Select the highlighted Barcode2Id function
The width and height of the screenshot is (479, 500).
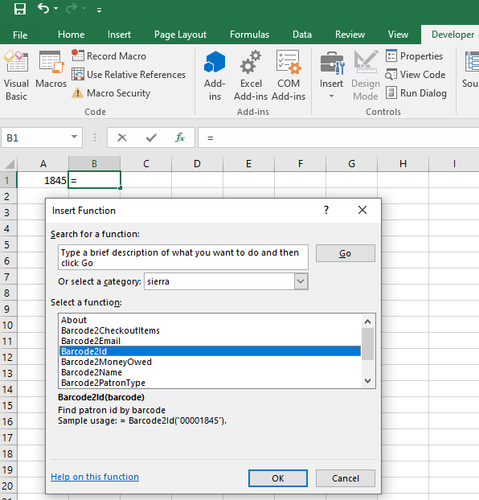(210, 351)
